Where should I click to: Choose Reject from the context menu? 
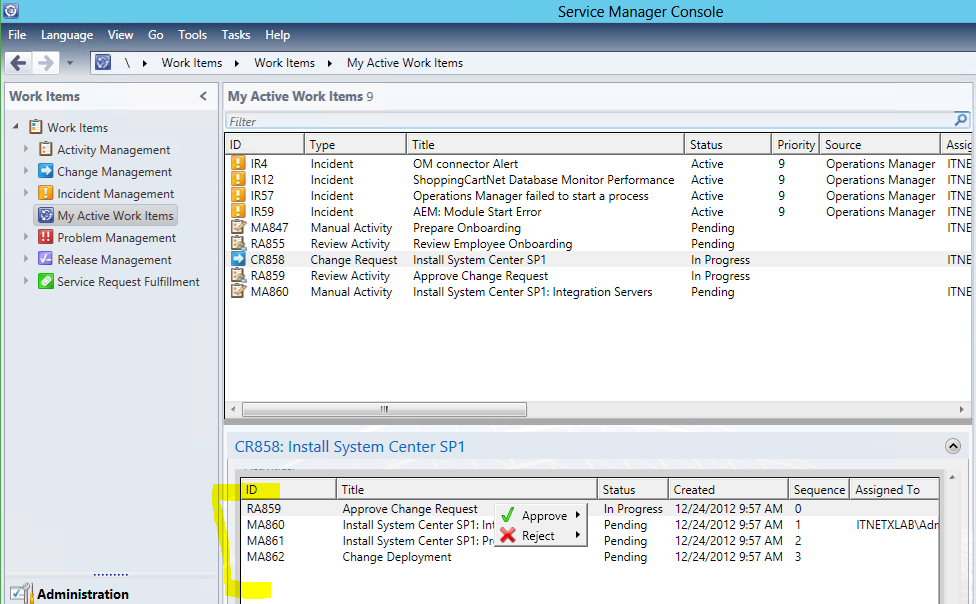(538, 536)
